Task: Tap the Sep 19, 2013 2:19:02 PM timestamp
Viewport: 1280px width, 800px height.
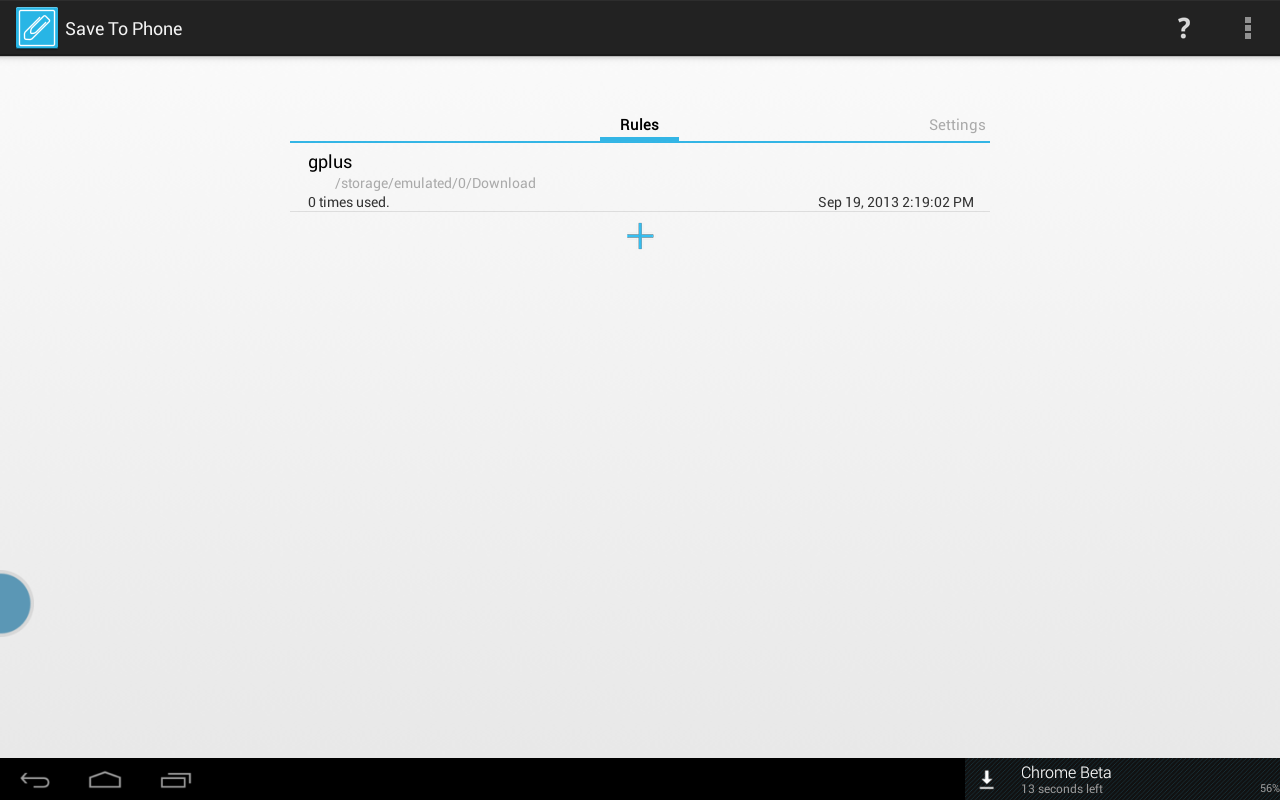Action: (x=896, y=202)
